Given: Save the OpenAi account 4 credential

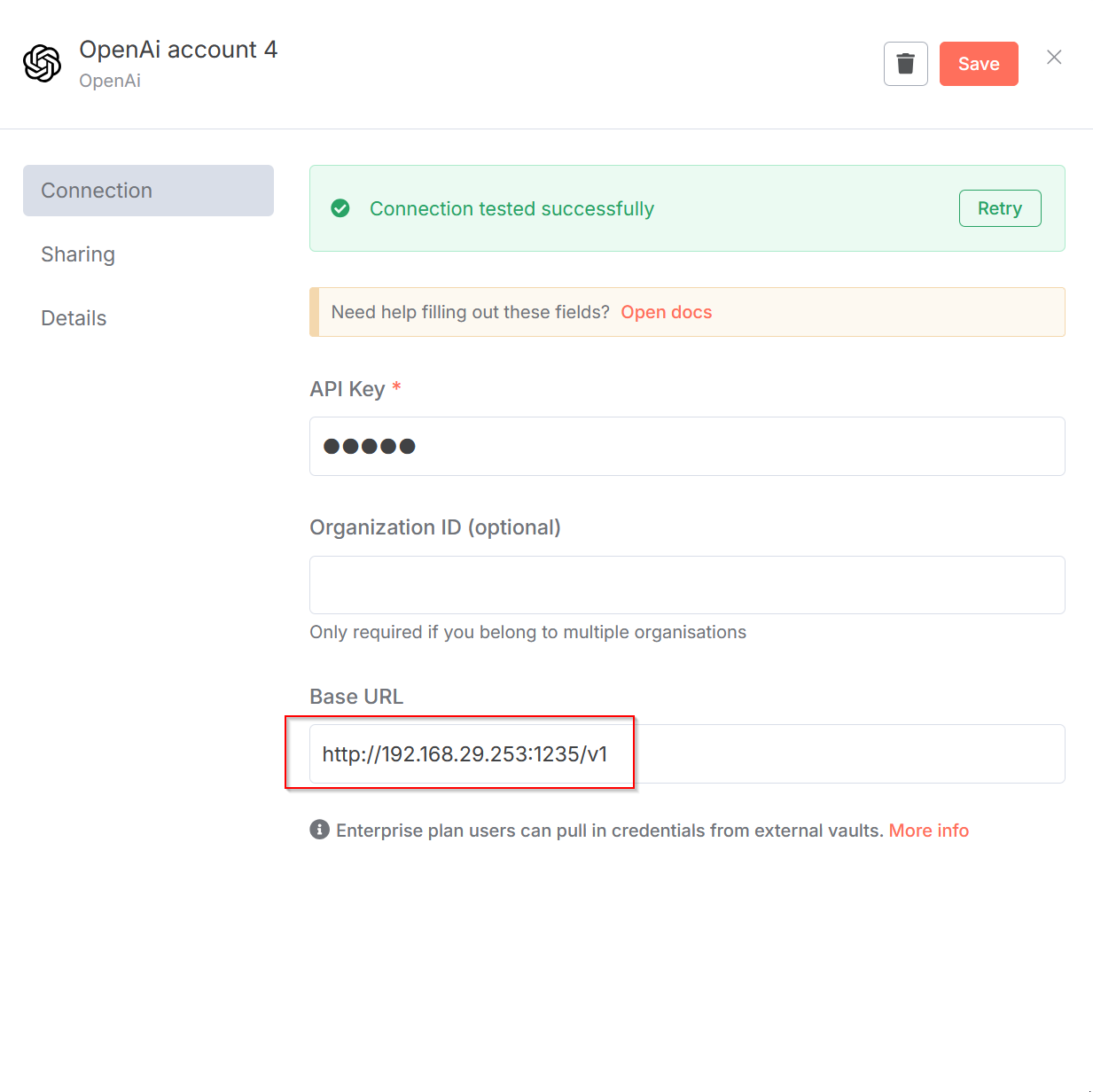Looking at the screenshot, I should pos(979,63).
